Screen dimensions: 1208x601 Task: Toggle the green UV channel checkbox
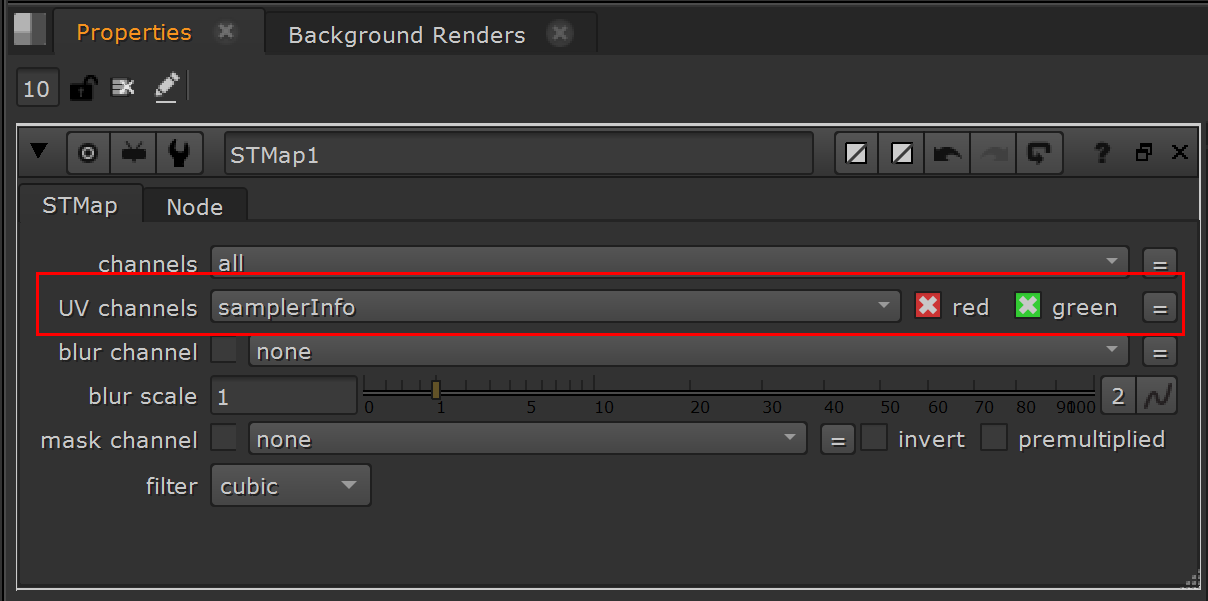[1028, 306]
